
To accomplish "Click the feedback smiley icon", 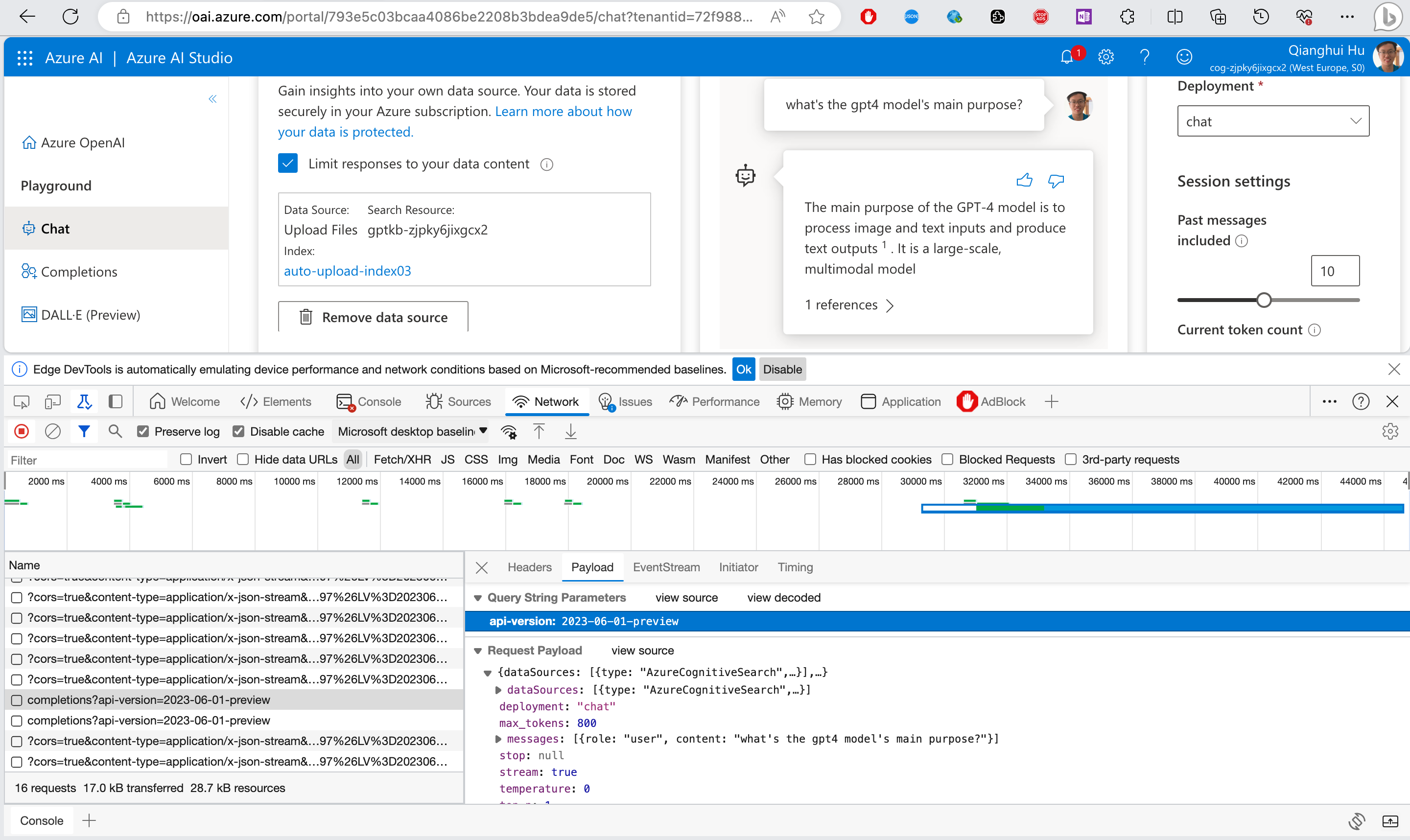I will [1184, 57].
